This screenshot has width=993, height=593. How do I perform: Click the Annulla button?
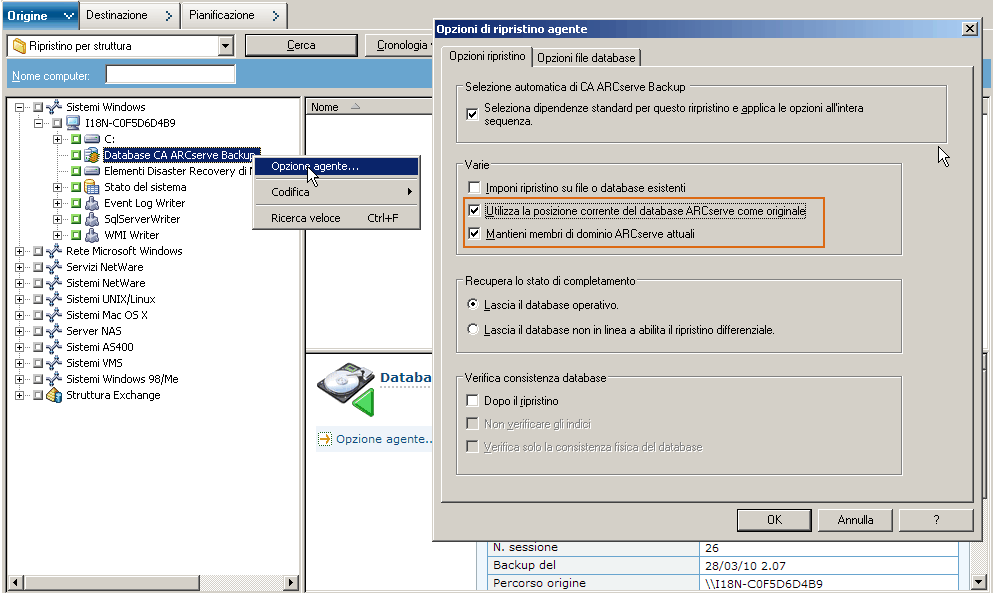[x=855, y=520]
